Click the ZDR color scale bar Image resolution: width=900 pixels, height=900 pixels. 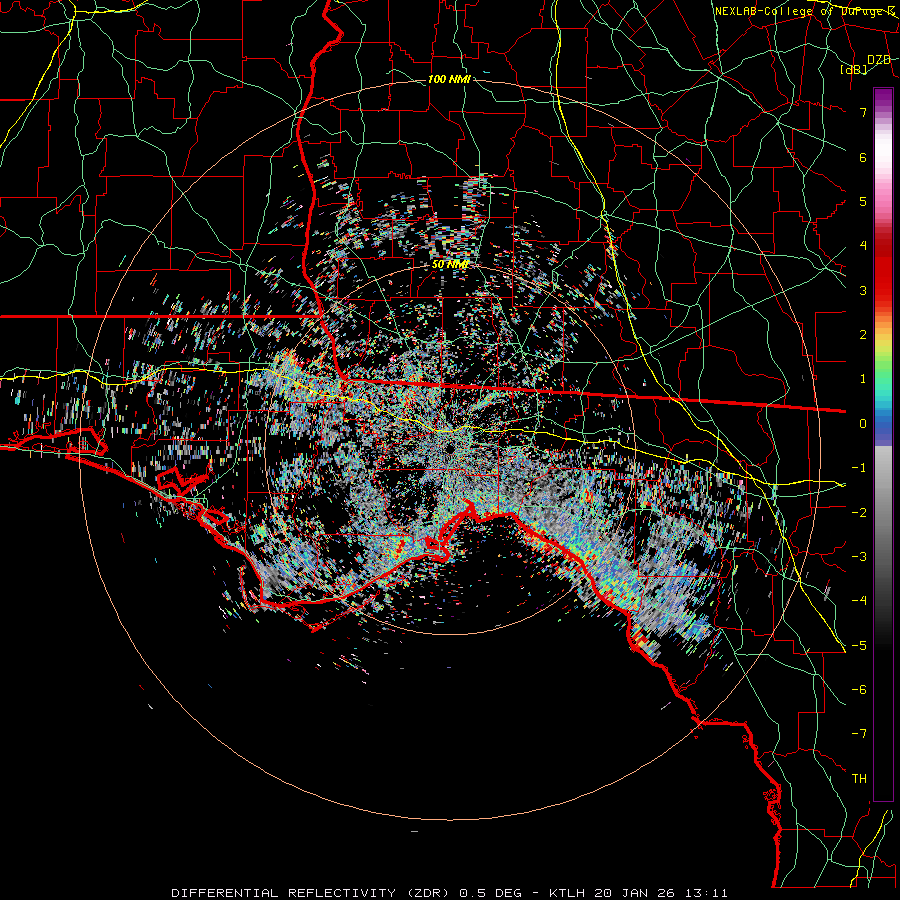883,444
